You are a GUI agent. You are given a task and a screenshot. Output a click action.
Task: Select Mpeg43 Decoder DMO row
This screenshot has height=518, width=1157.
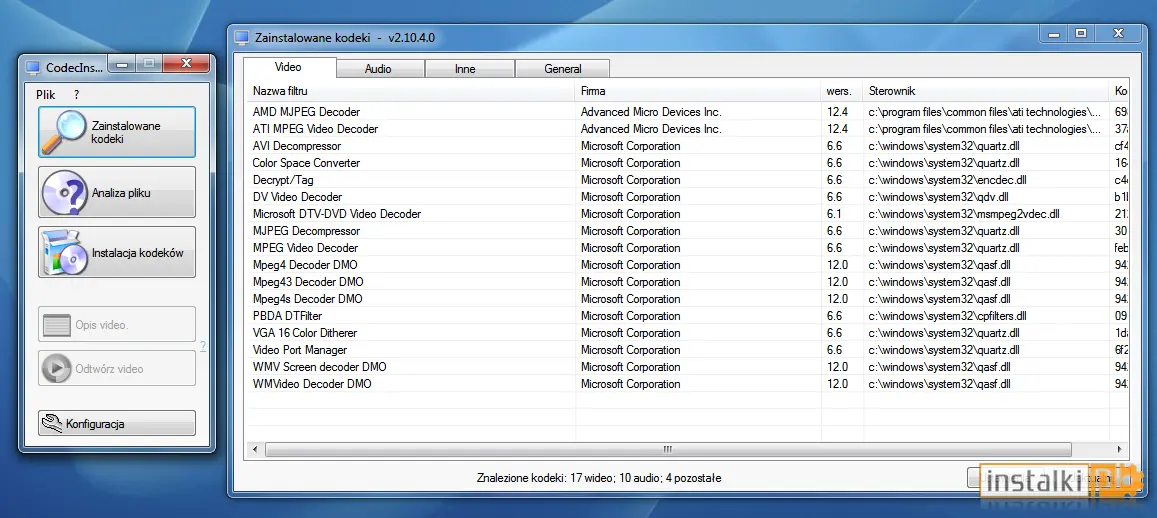point(688,282)
